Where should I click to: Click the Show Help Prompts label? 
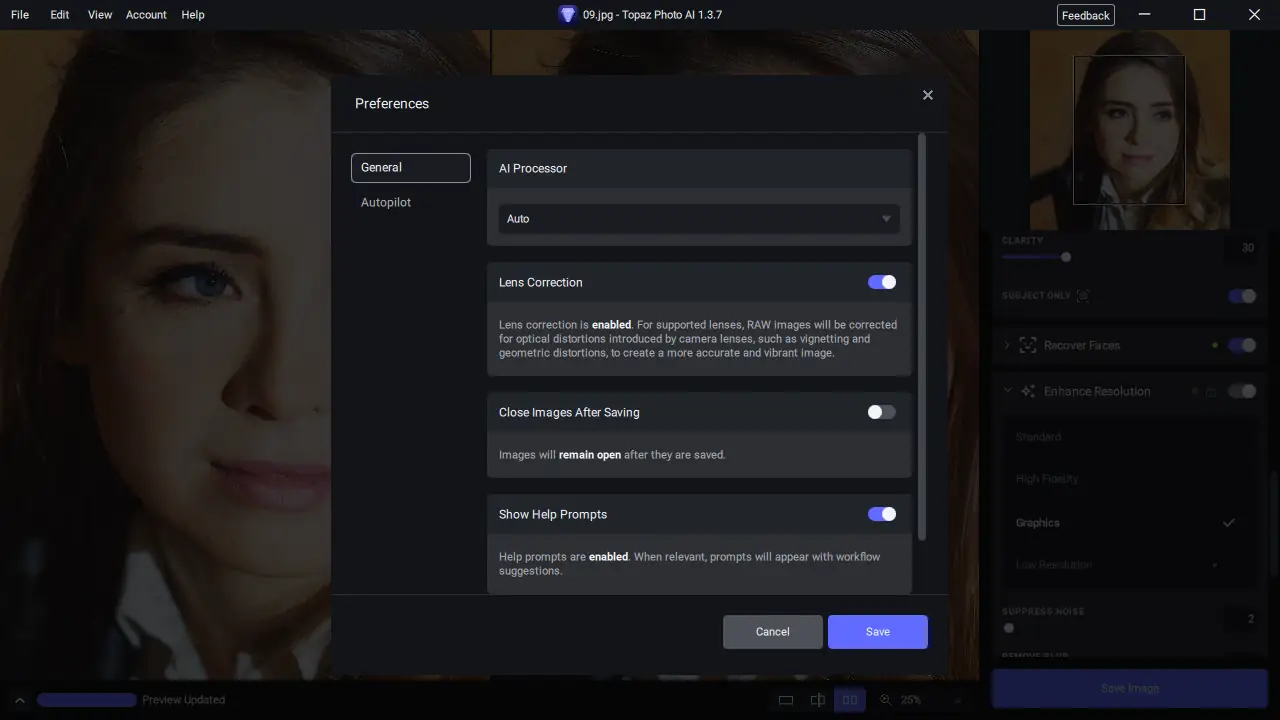[553, 515]
